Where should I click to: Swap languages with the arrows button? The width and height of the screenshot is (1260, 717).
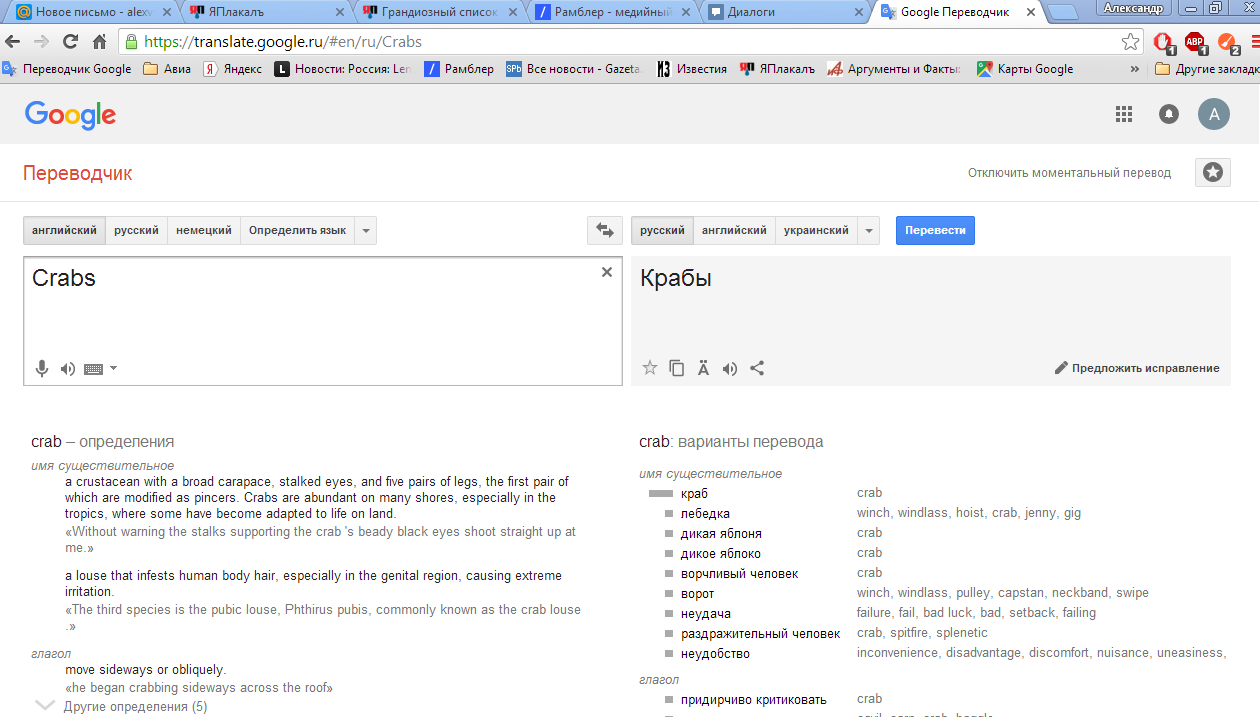point(604,230)
